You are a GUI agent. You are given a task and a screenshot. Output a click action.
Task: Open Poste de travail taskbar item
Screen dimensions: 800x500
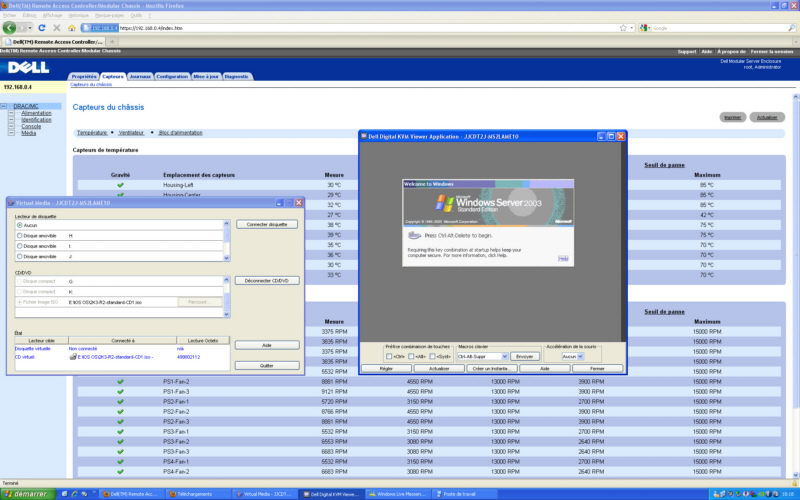coord(463,494)
